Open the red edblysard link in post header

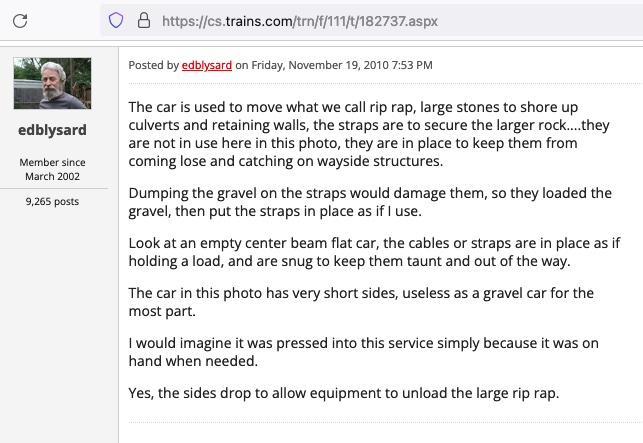pos(207,65)
